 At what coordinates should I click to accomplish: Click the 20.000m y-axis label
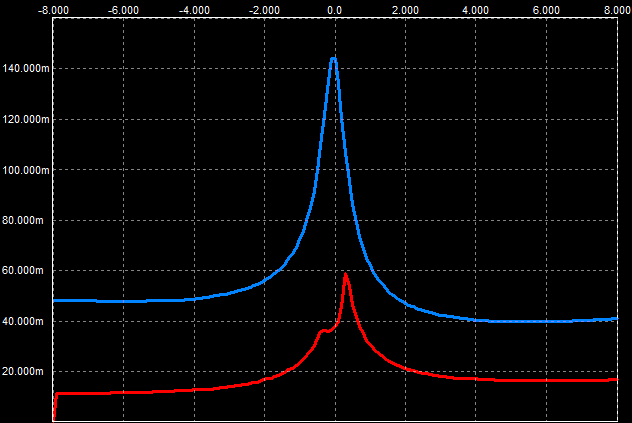(23, 371)
